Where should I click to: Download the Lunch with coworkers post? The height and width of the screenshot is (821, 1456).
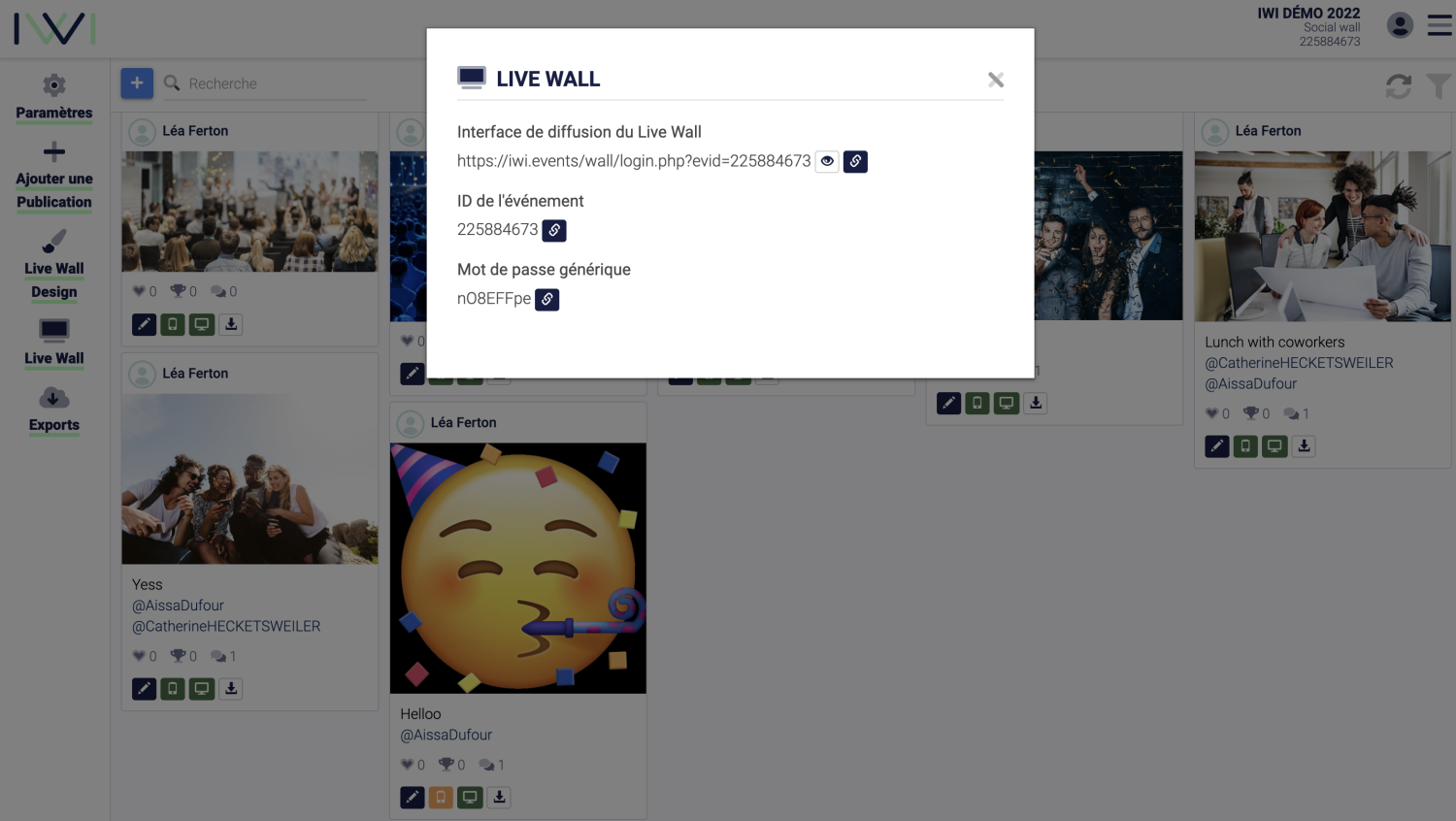point(1304,446)
